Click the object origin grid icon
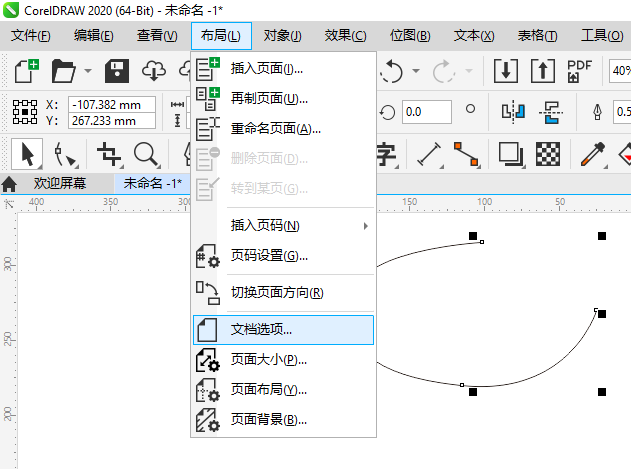 pos(25,112)
